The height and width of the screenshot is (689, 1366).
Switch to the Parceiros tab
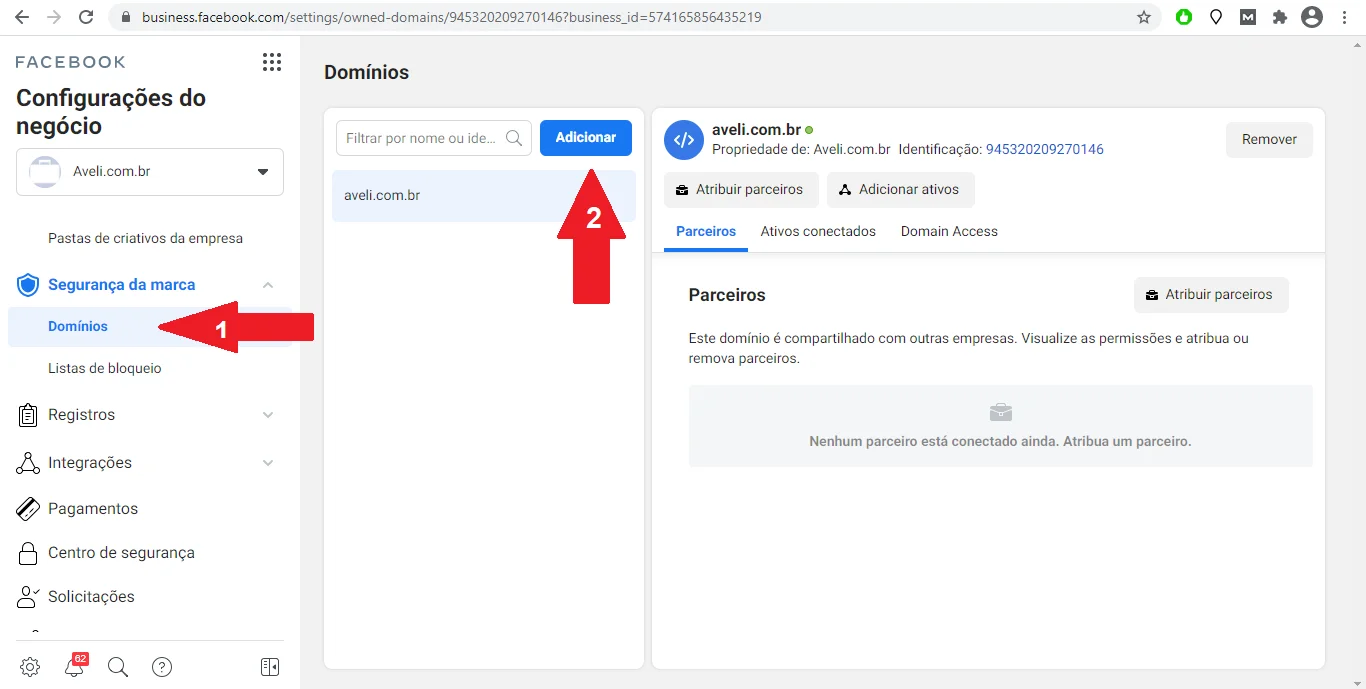706,232
